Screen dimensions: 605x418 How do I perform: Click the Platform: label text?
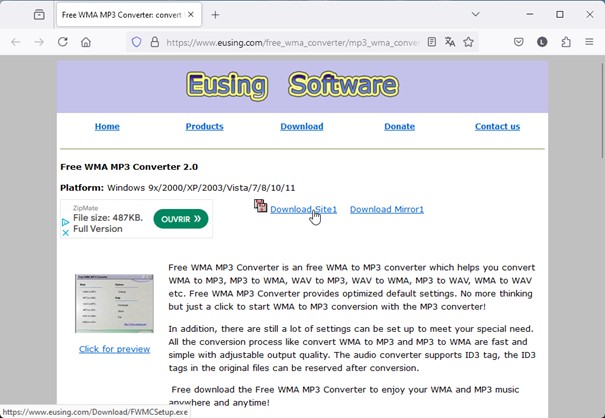click(82, 188)
